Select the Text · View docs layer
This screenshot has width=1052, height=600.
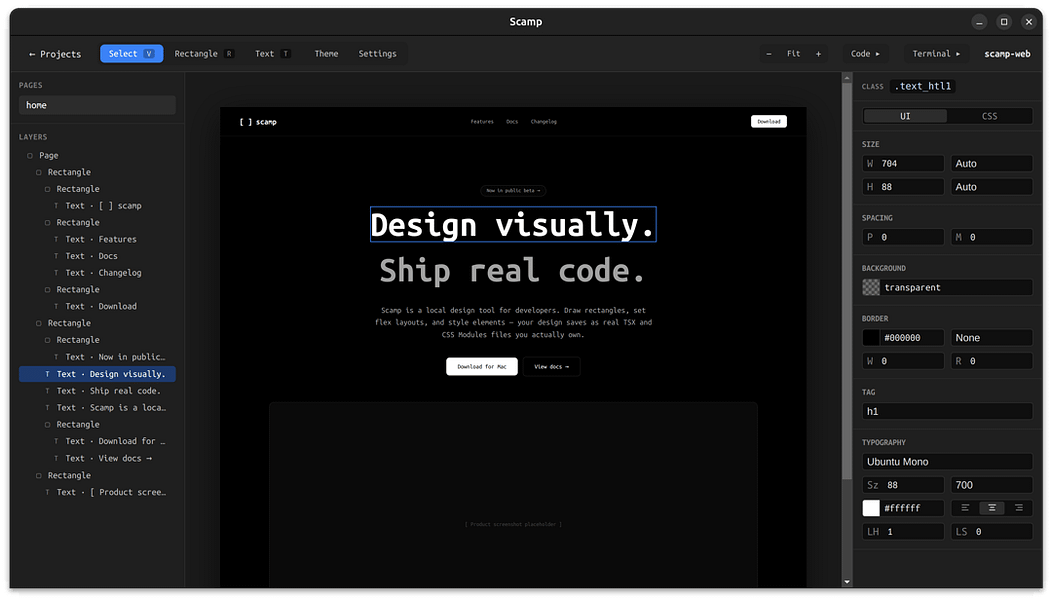pos(97,458)
